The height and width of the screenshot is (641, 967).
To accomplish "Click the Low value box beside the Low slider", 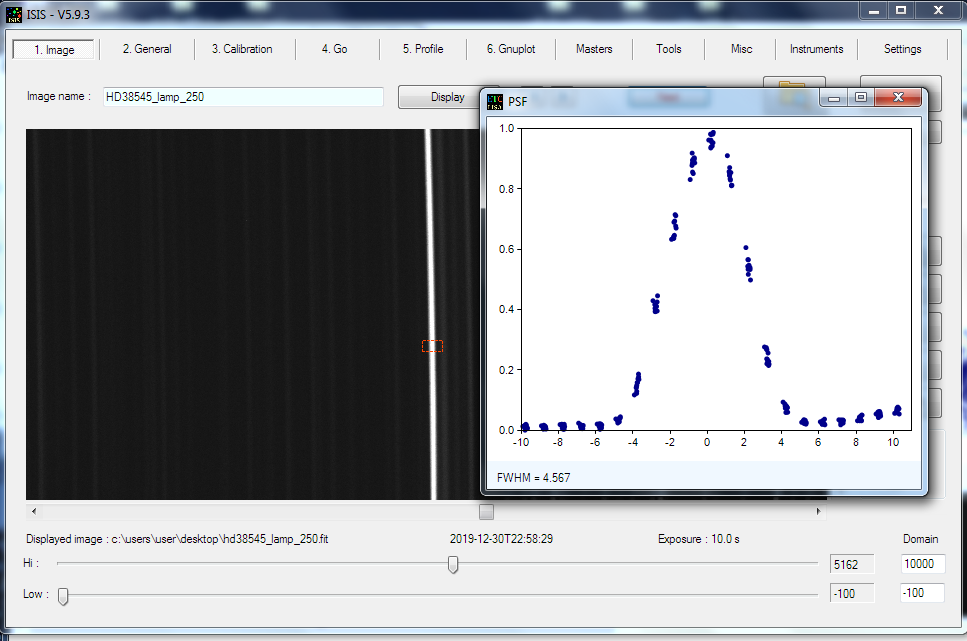I will [x=852, y=593].
